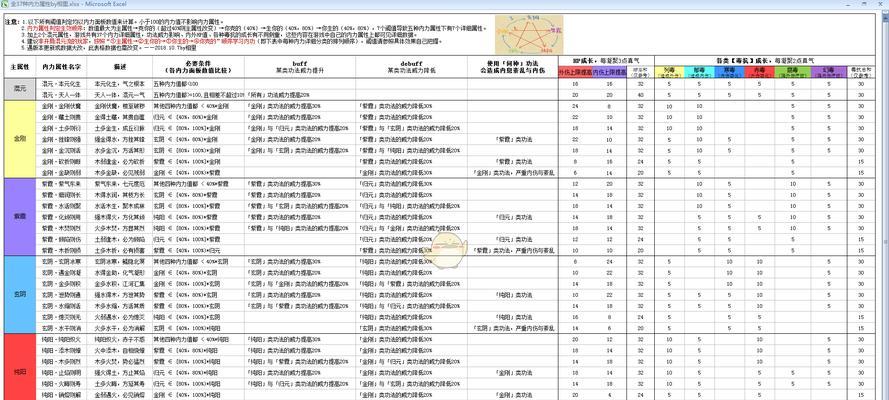Click the 注意 label at top left
889x400 pixels.
(x=12, y=21)
